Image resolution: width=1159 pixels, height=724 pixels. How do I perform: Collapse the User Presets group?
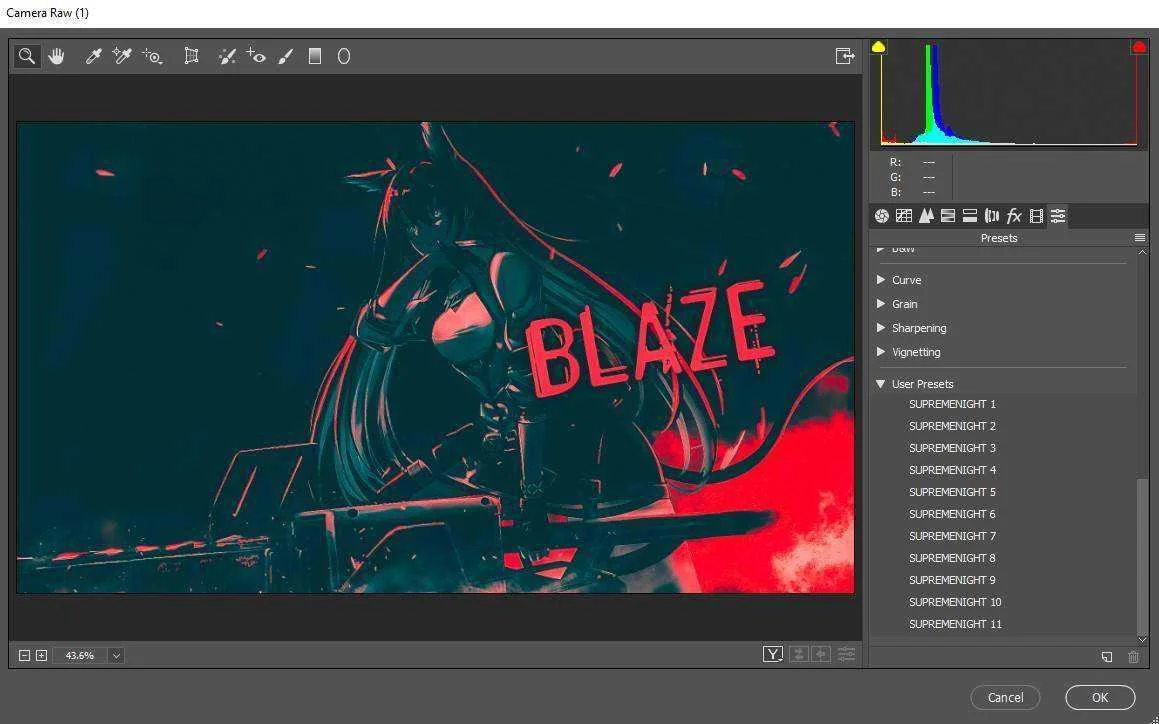pyautogui.click(x=880, y=384)
